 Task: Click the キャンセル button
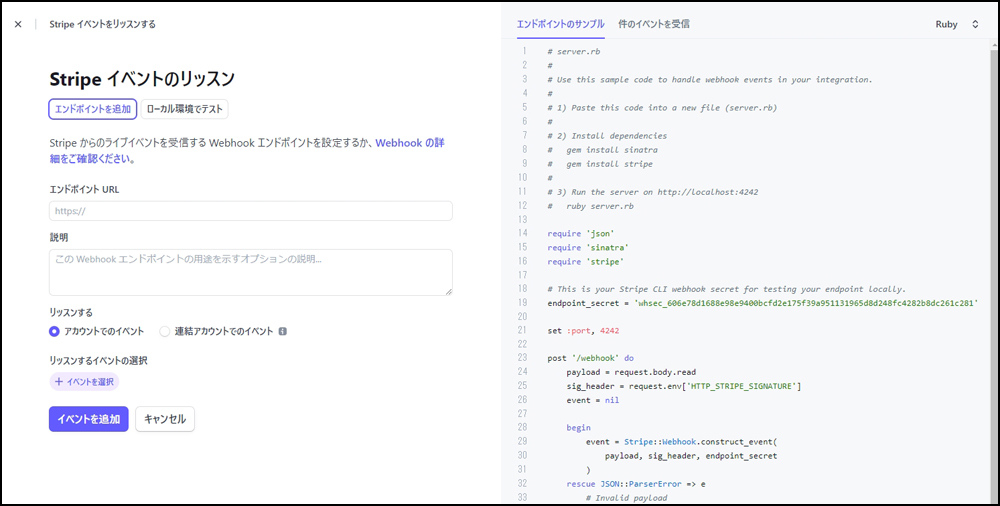(x=165, y=419)
